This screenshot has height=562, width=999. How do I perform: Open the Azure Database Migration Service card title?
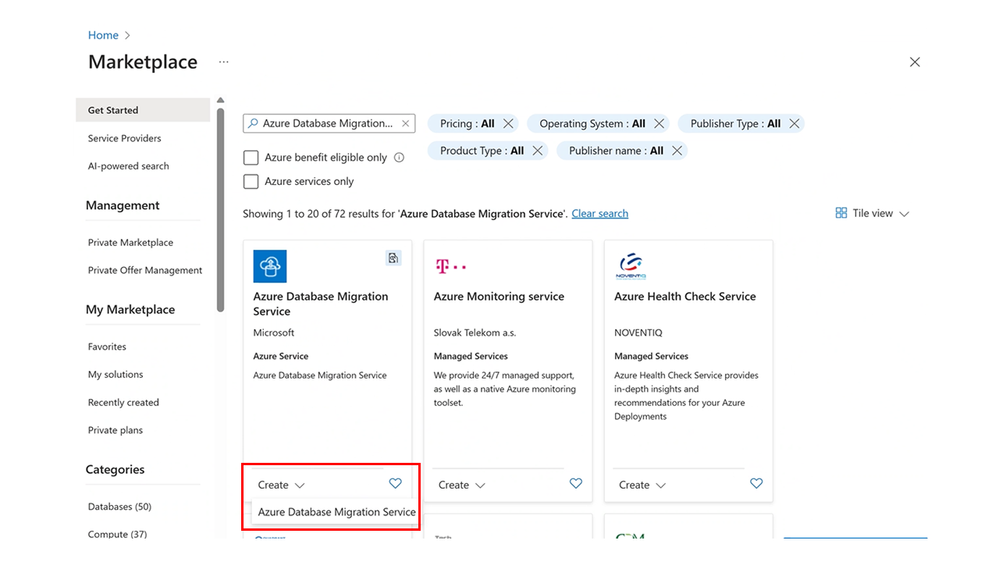click(320, 304)
